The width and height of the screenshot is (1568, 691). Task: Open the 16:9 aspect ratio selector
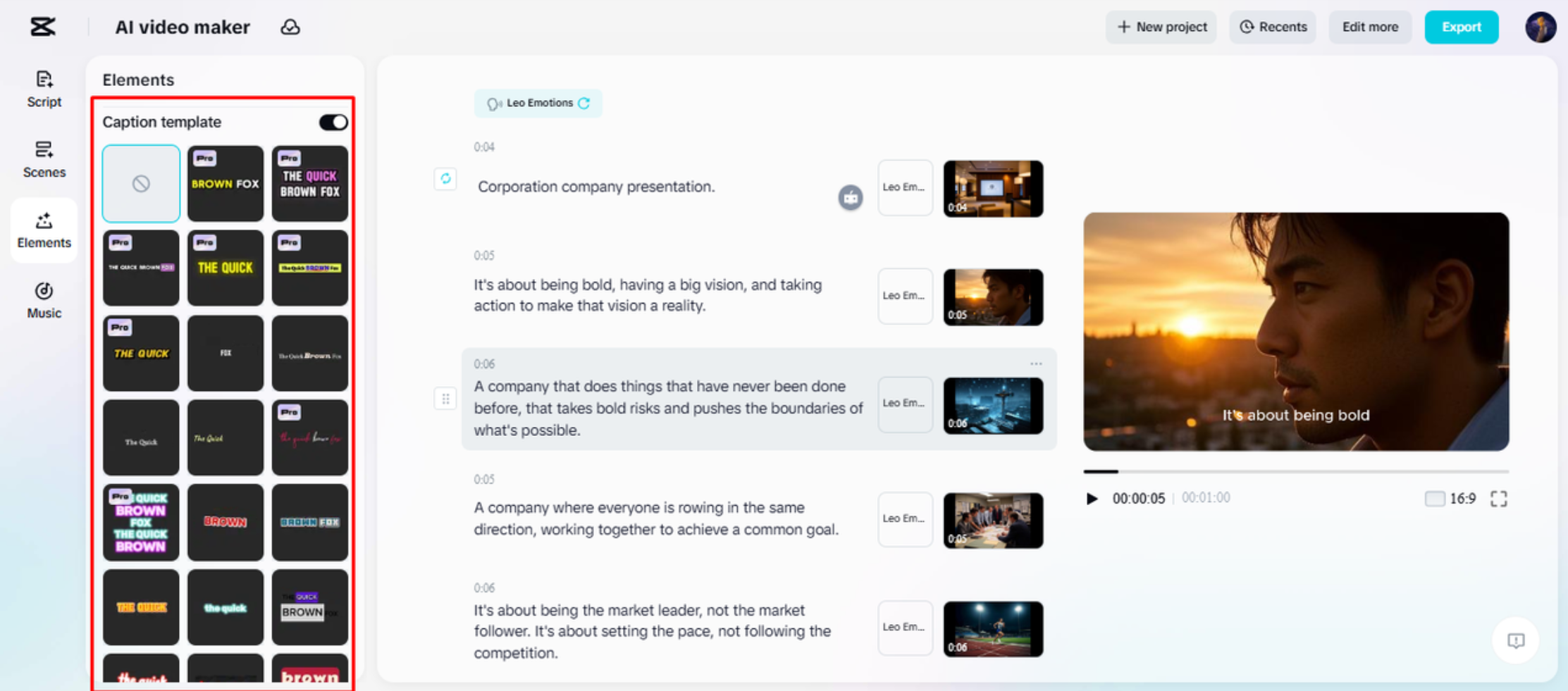1450,499
